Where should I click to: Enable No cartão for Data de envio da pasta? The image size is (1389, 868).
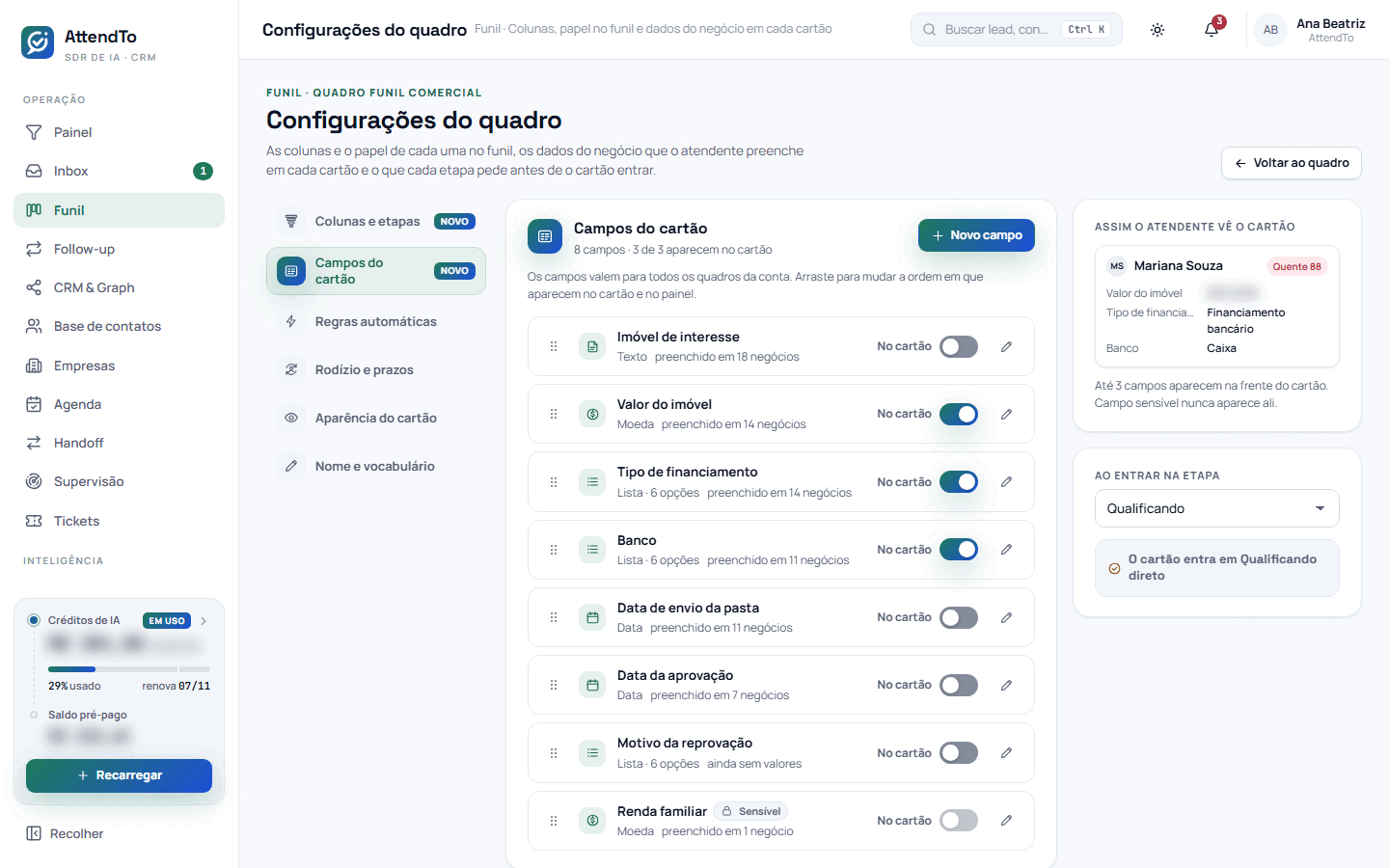(959, 617)
